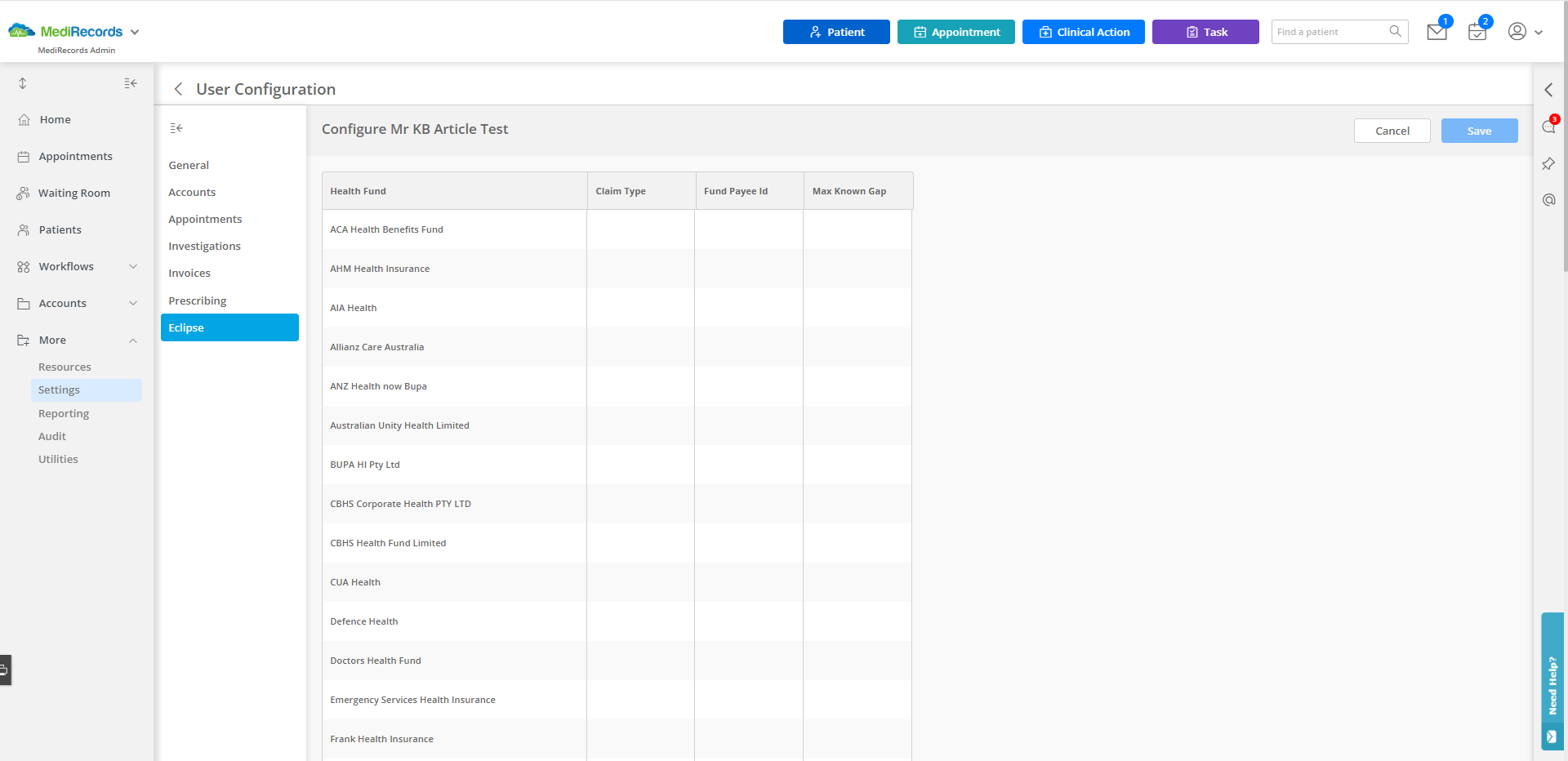Click the search magnifier icon
The width and height of the screenshot is (1568, 761).
point(1396,31)
